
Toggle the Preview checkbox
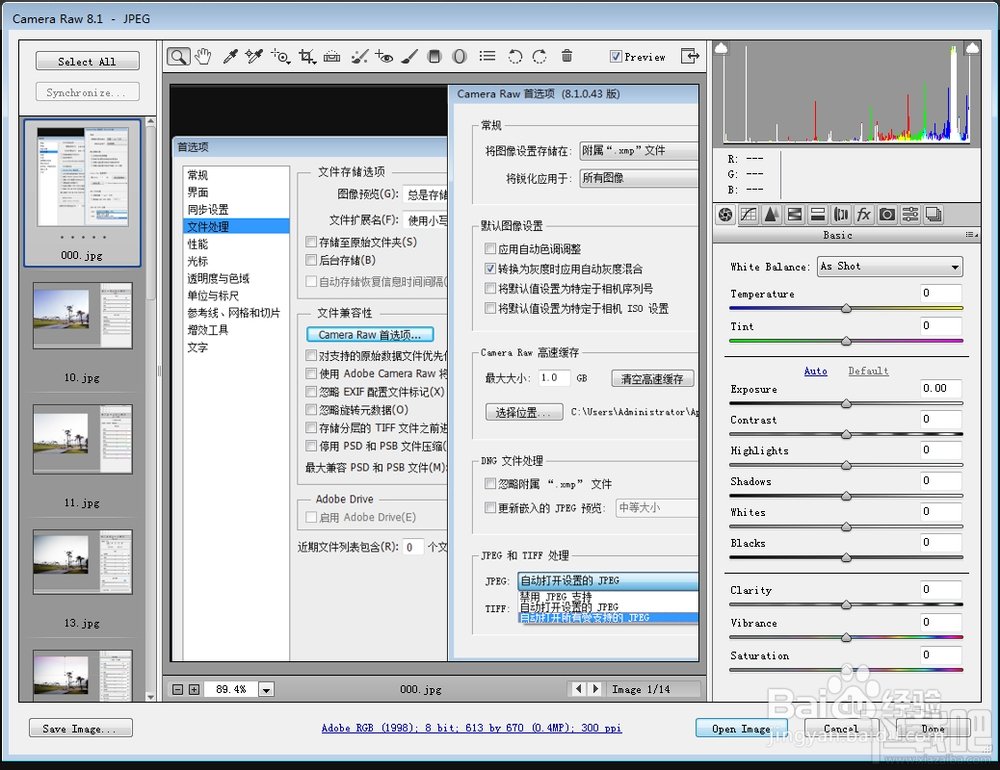tap(614, 56)
